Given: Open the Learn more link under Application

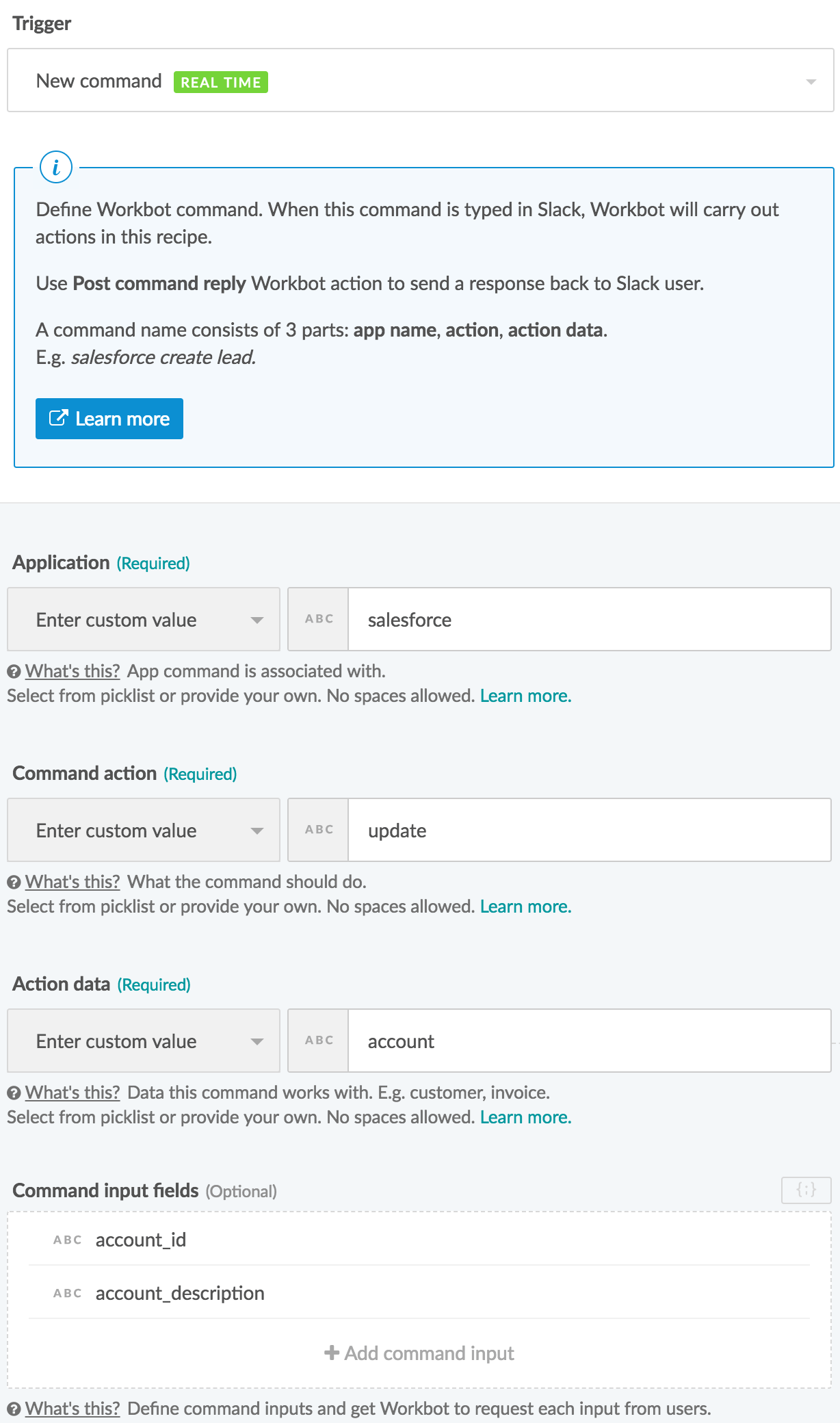Looking at the screenshot, I should pyautogui.click(x=525, y=696).
